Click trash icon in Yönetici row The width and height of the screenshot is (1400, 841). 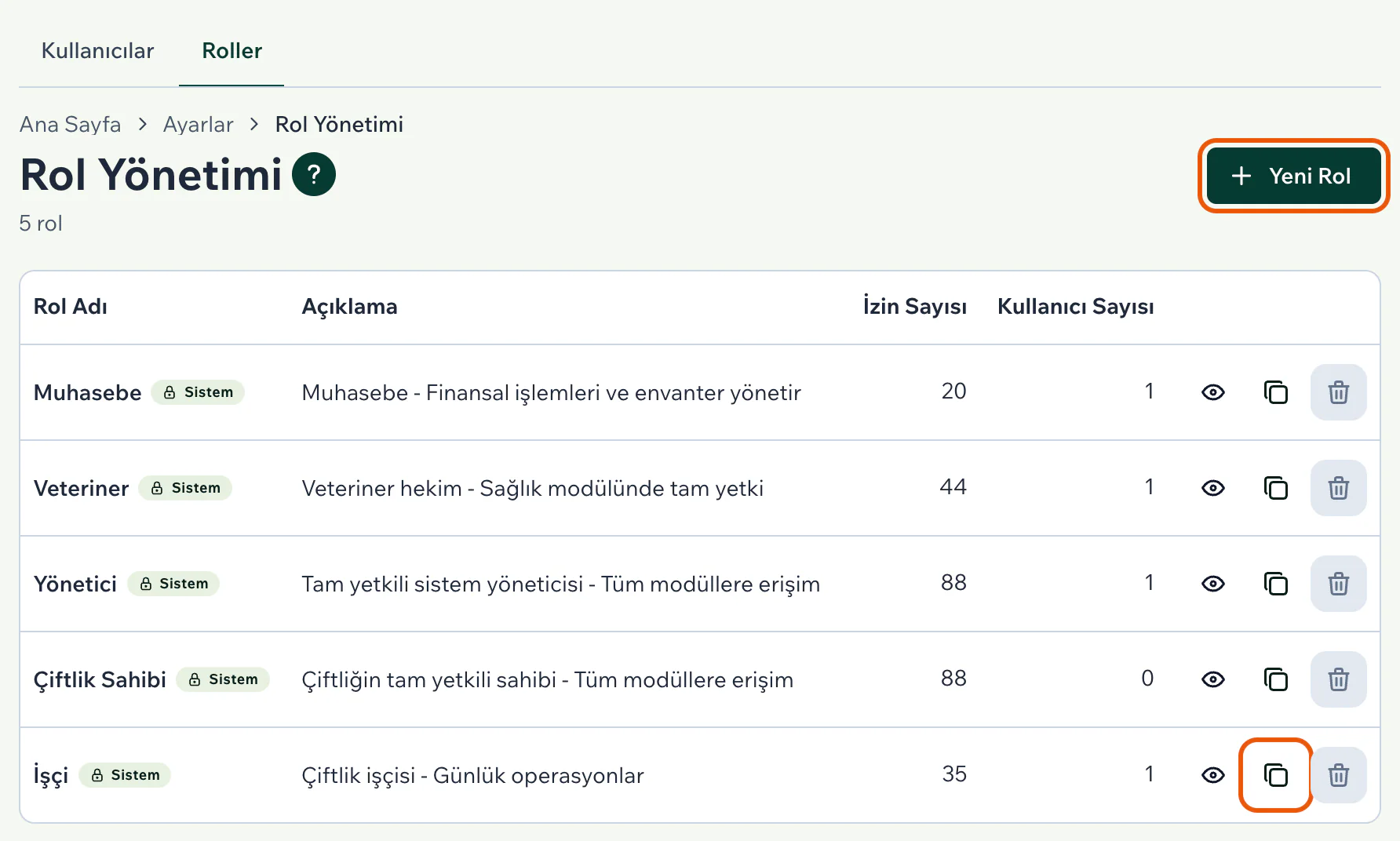coord(1339,584)
